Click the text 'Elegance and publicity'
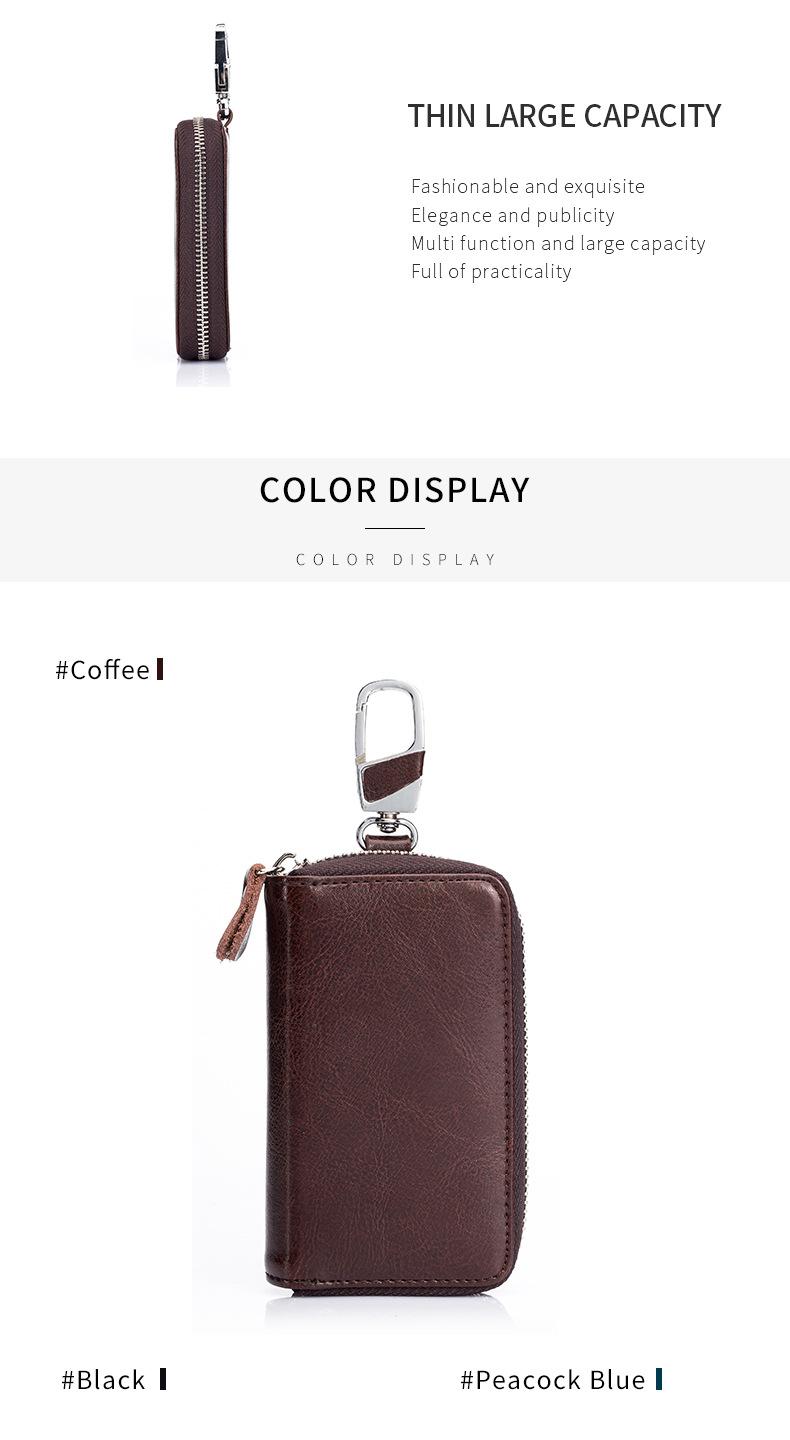The image size is (790, 1440). 512,215
